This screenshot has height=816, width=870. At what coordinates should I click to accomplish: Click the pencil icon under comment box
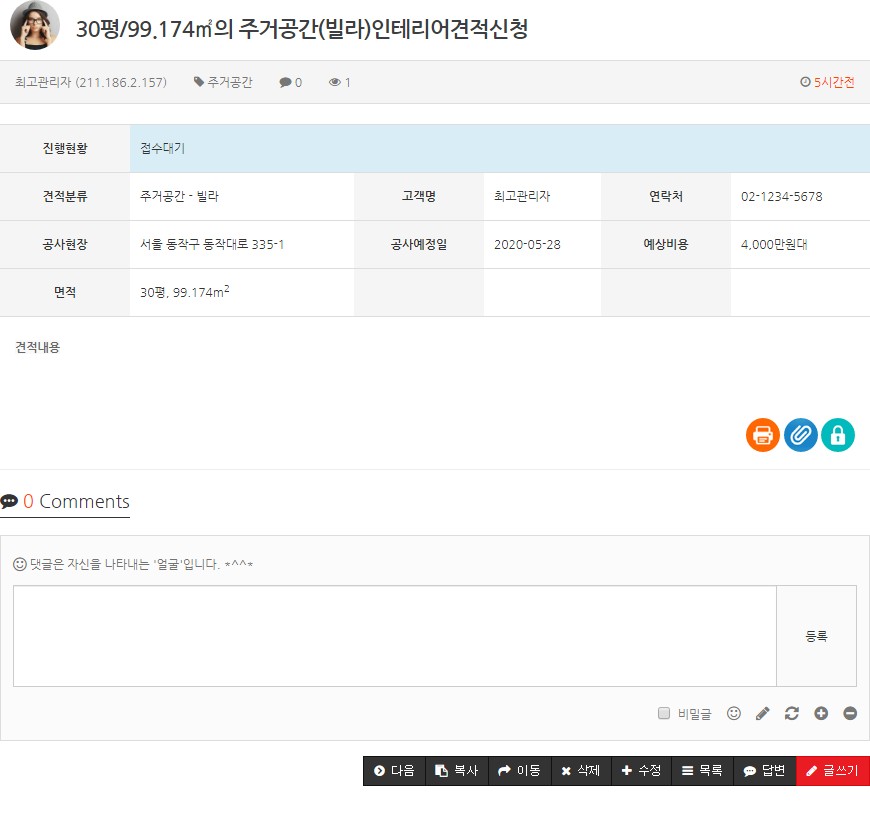tap(763, 713)
